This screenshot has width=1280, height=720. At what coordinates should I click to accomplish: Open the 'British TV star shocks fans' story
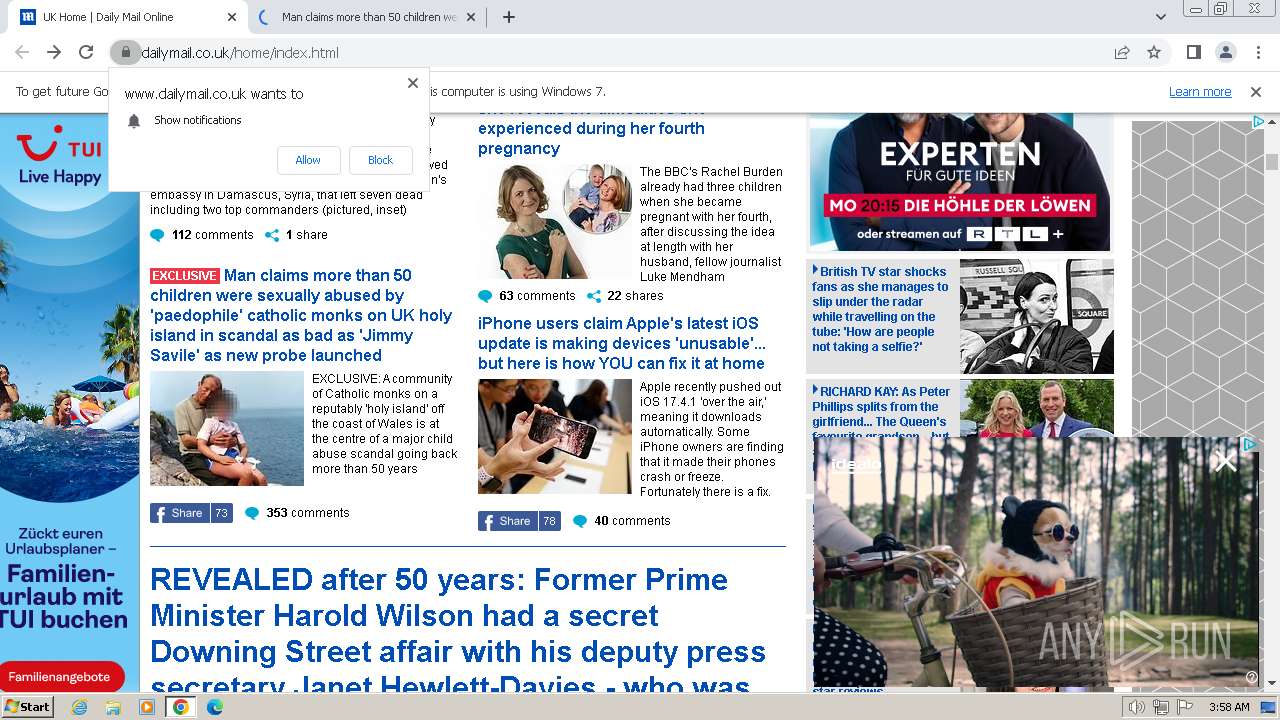[880, 309]
